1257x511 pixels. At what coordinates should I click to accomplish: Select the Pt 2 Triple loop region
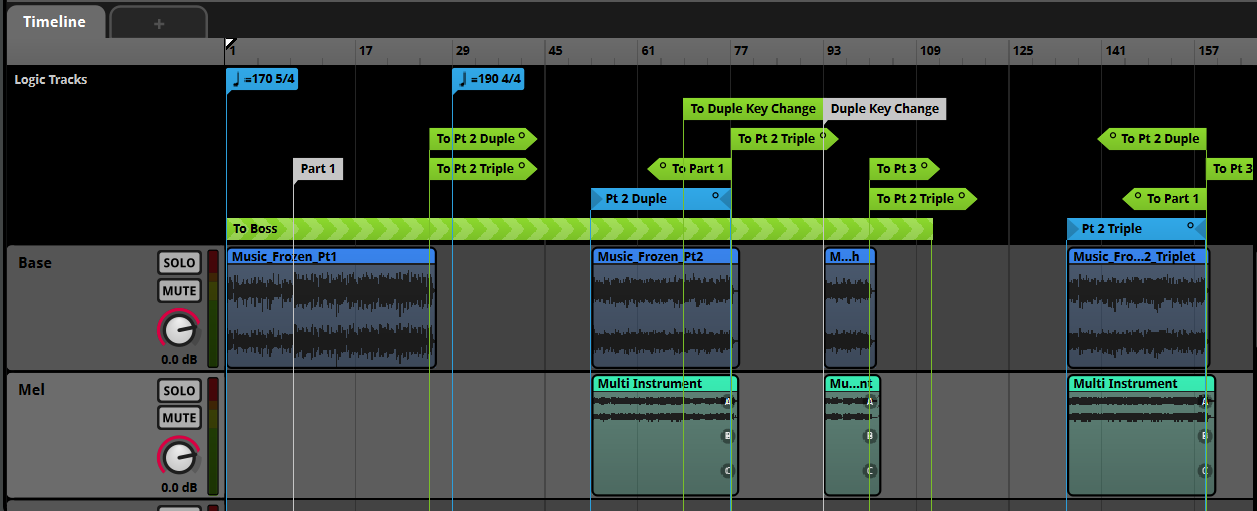(1136, 229)
